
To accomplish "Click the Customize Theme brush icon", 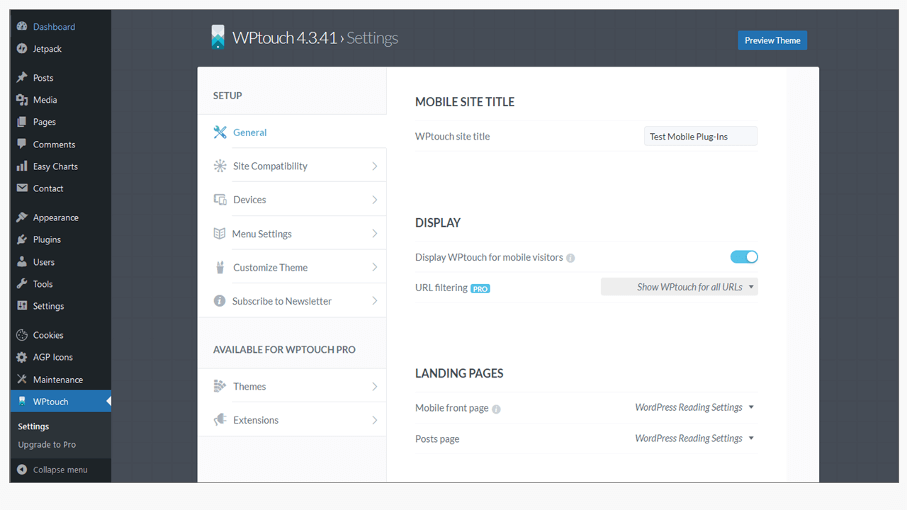I will click(220, 267).
